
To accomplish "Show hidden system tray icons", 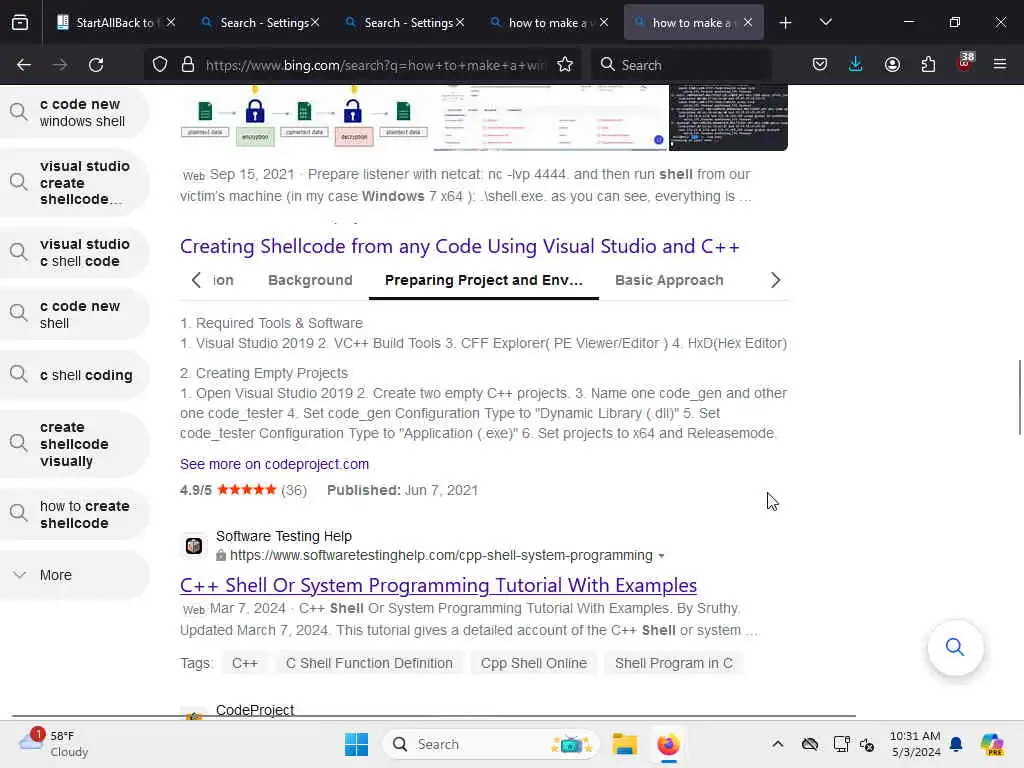I will [x=777, y=744].
